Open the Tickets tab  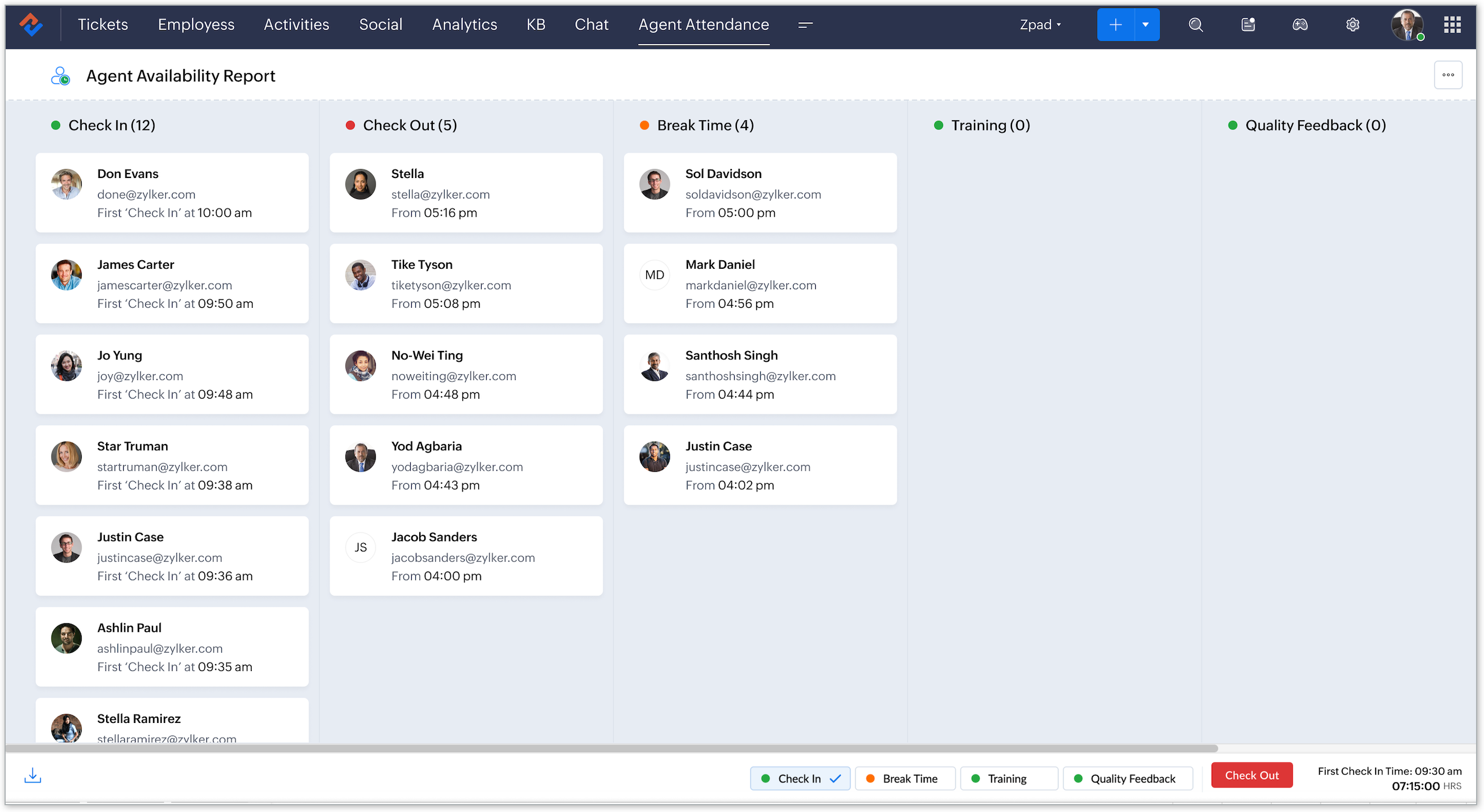point(103,25)
